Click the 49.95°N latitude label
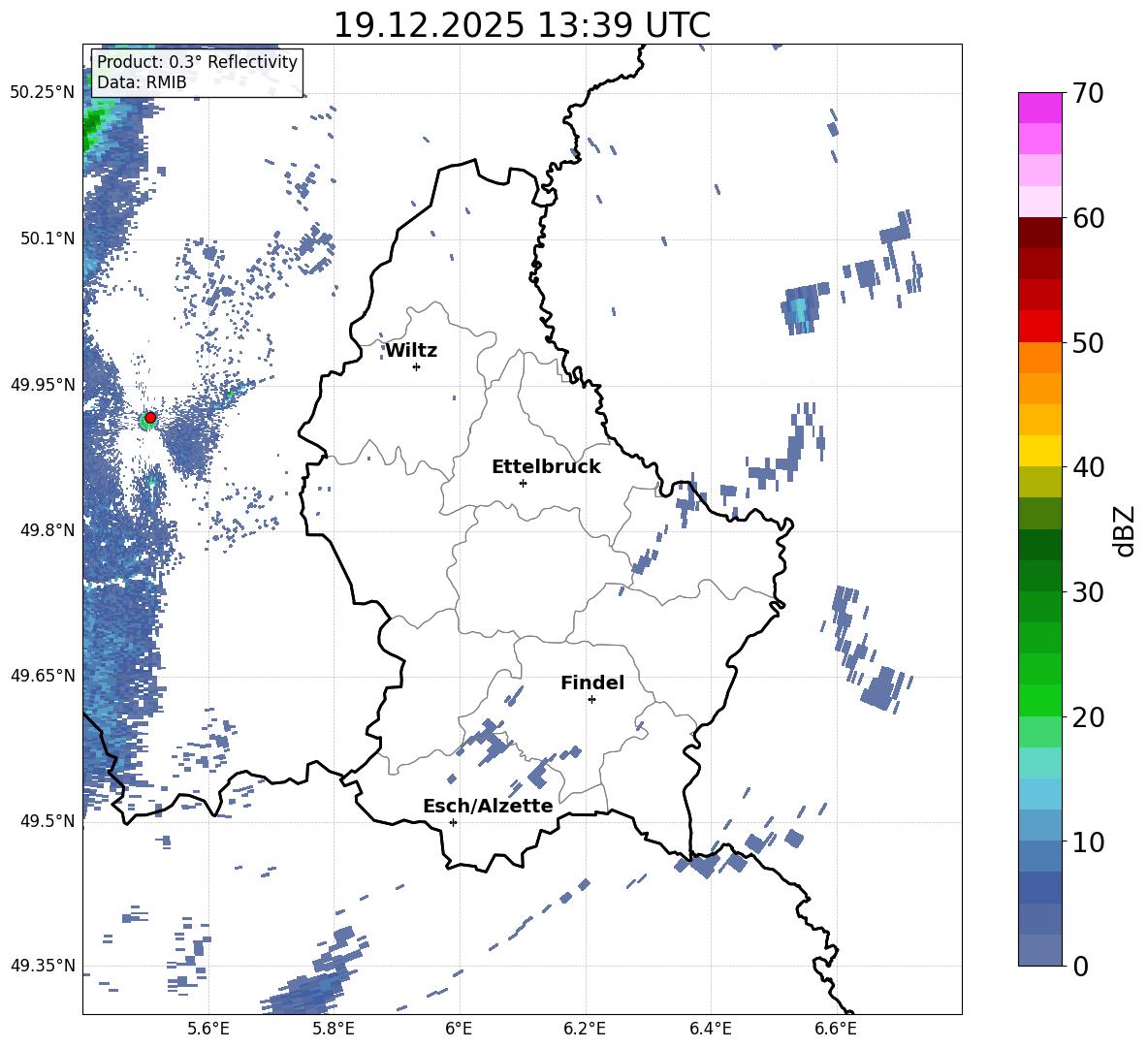 (x=43, y=384)
